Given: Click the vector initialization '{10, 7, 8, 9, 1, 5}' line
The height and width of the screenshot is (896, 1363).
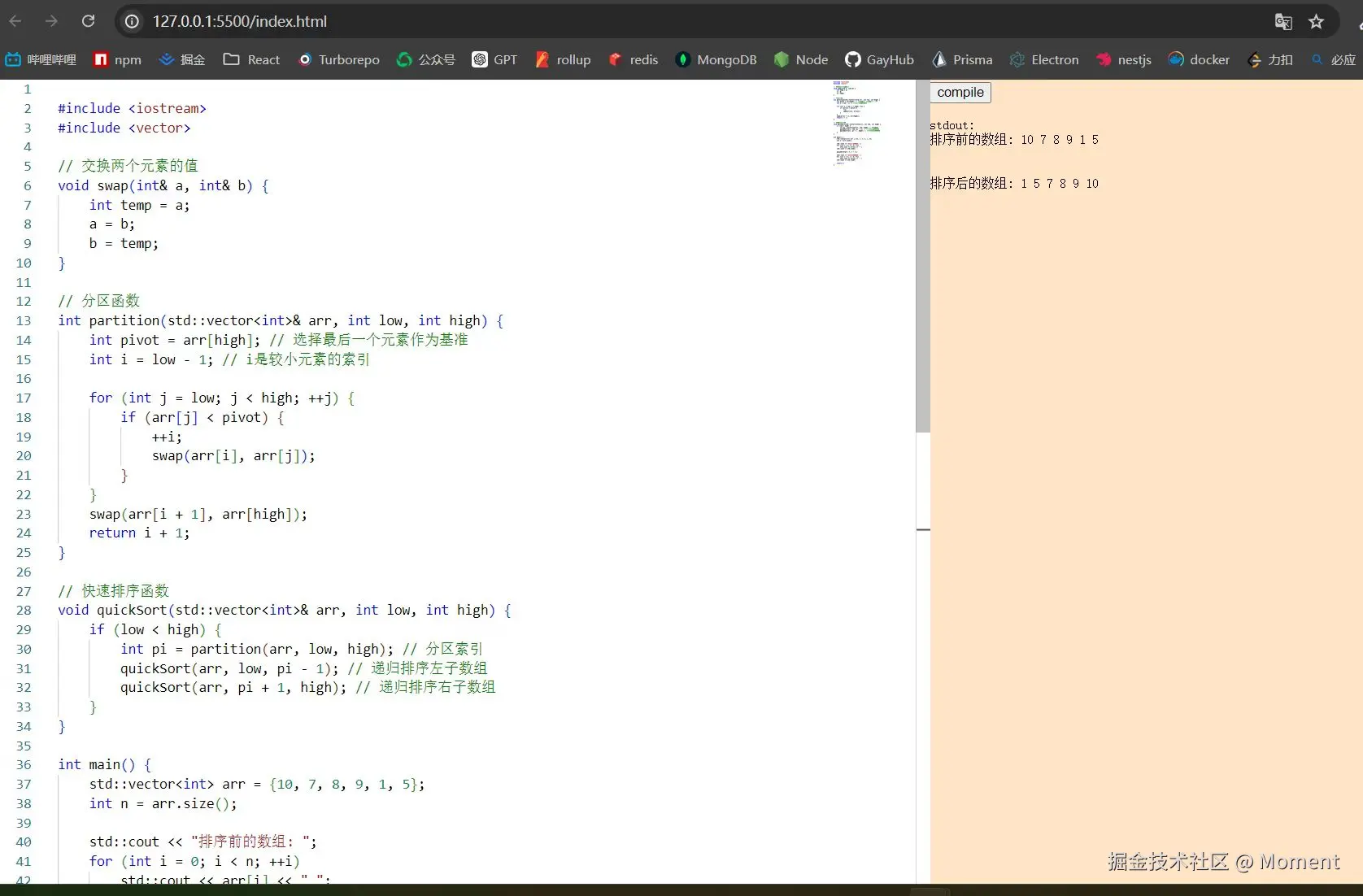Looking at the screenshot, I should coord(257,784).
